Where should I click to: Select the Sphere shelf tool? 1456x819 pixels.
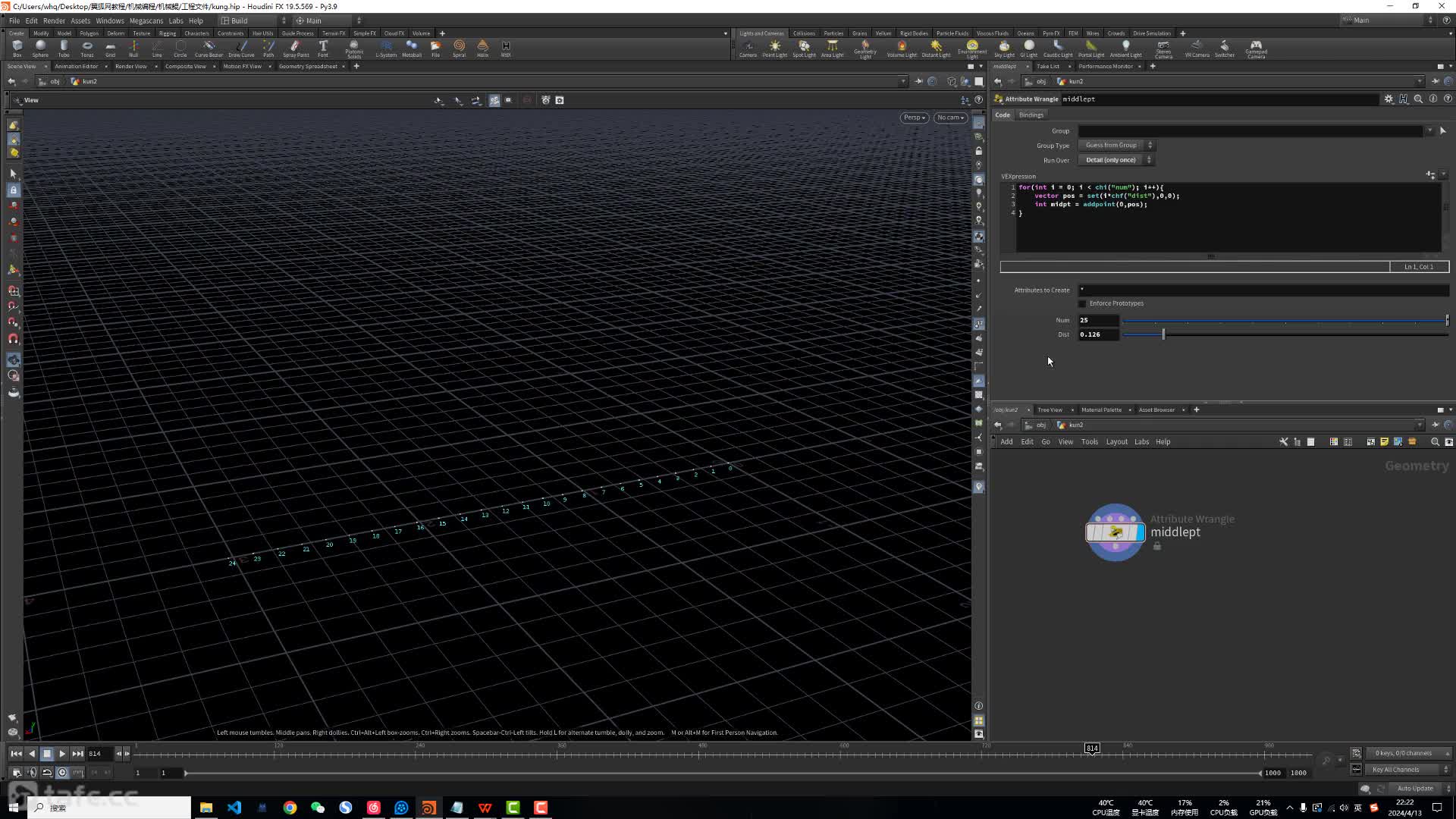coord(40,49)
